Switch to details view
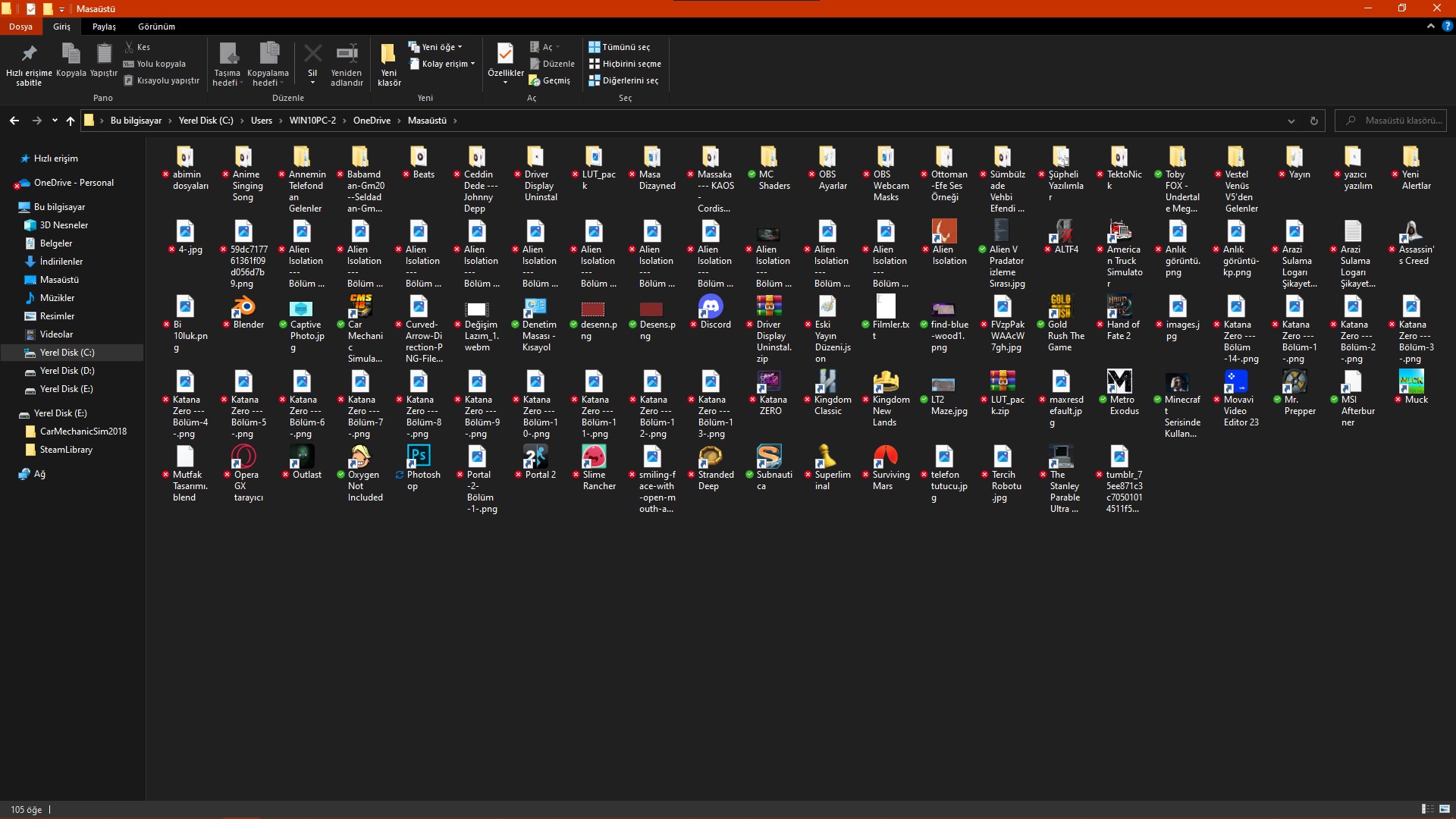 point(1427,809)
